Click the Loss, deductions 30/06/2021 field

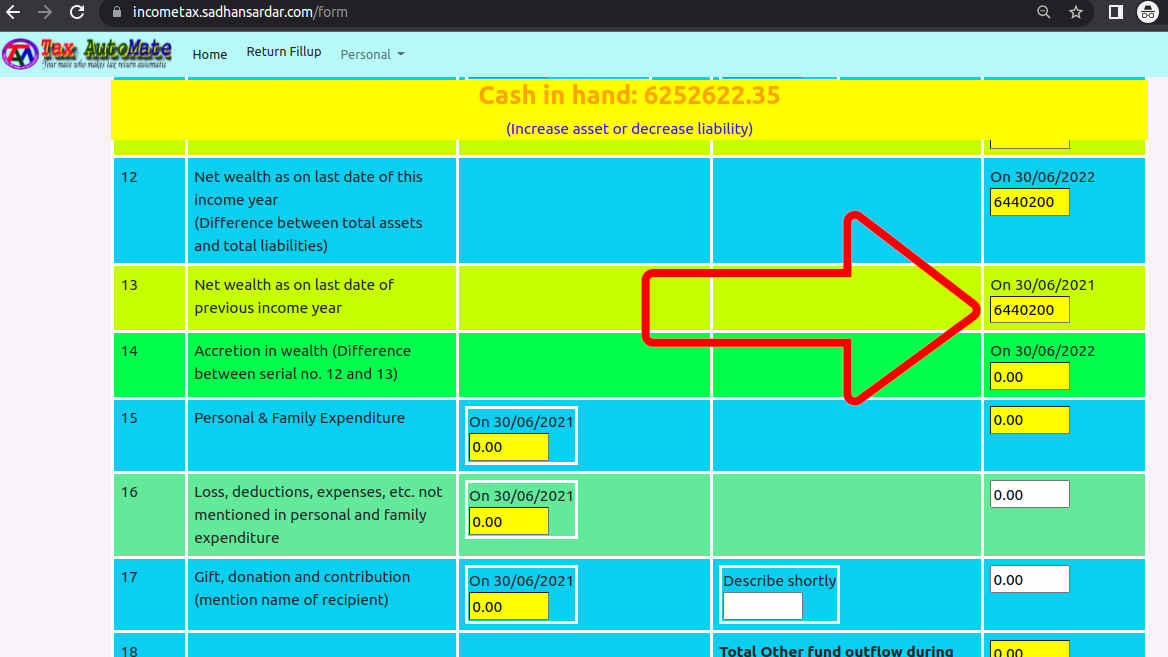pyautogui.click(x=508, y=521)
